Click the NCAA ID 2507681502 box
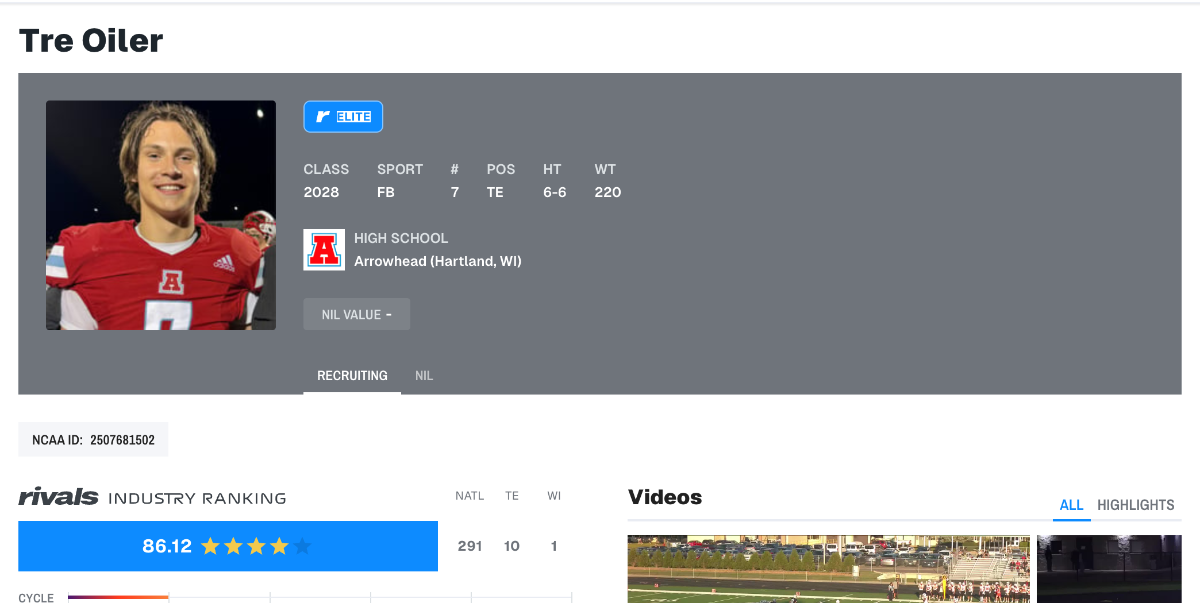The width and height of the screenshot is (1200, 603). pos(93,439)
